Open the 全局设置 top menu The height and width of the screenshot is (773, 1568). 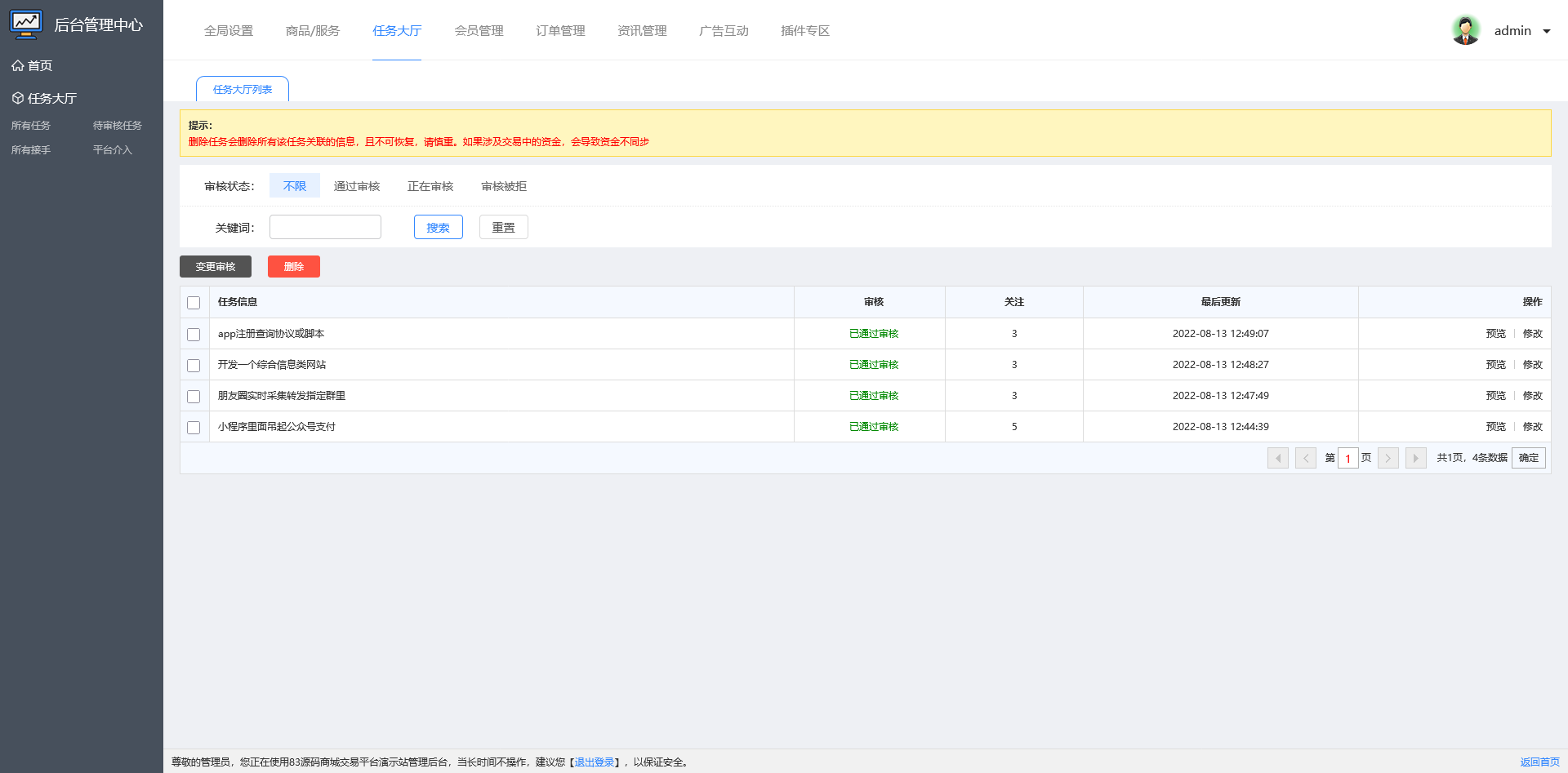[x=229, y=30]
